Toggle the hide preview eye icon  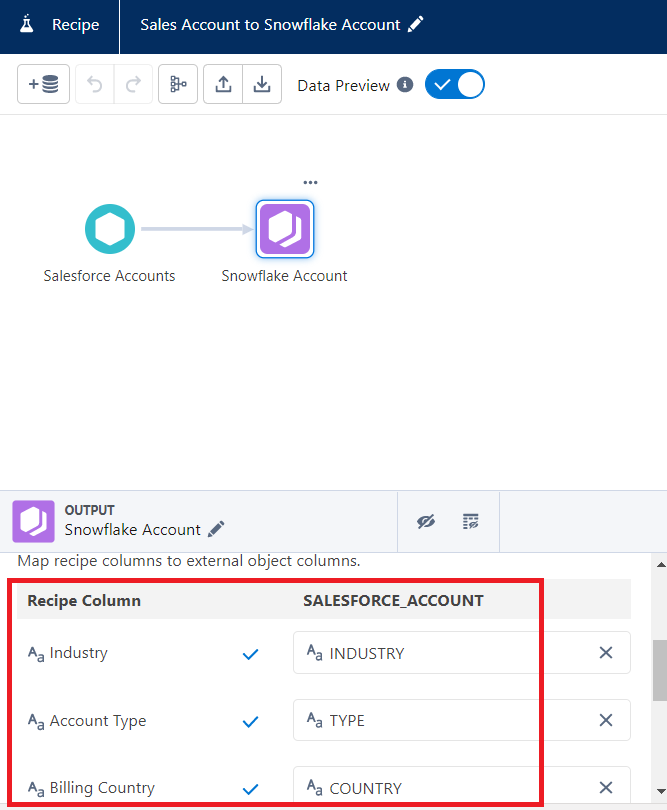(x=426, y=522)
